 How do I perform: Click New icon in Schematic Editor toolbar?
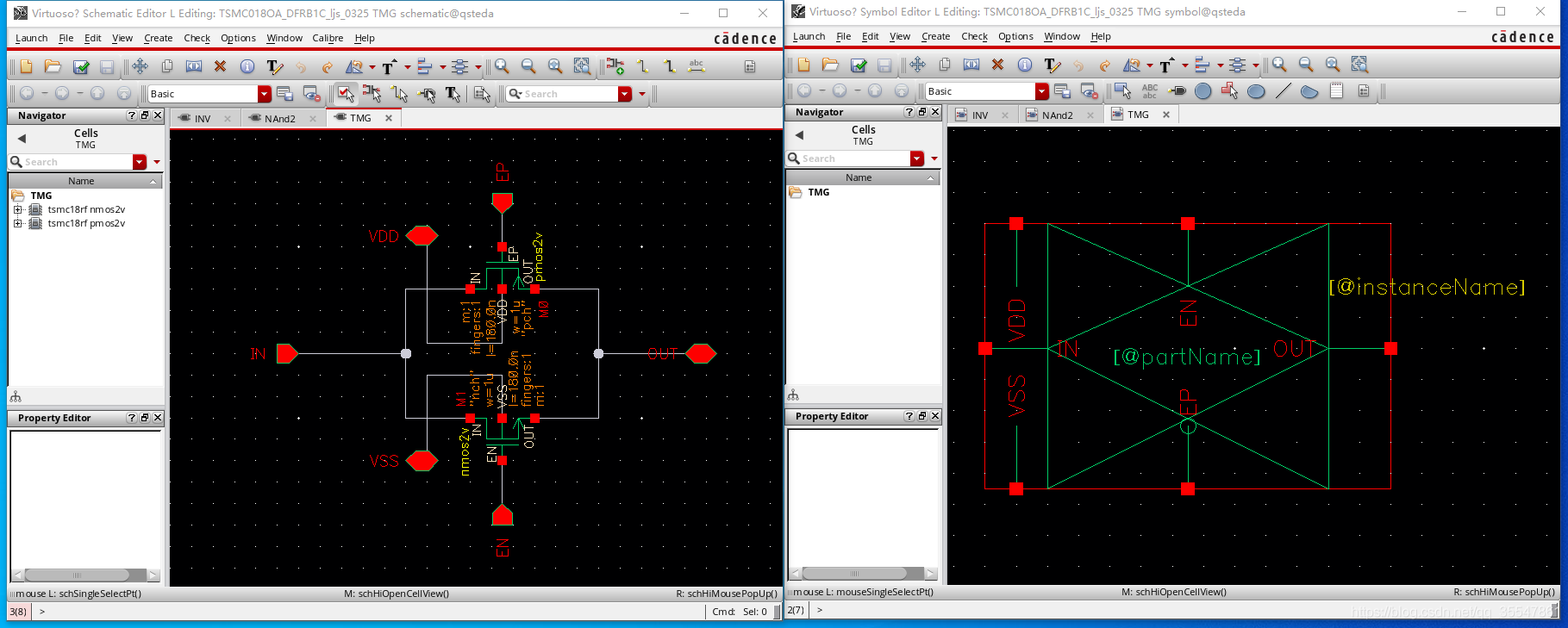click(26, 66)
